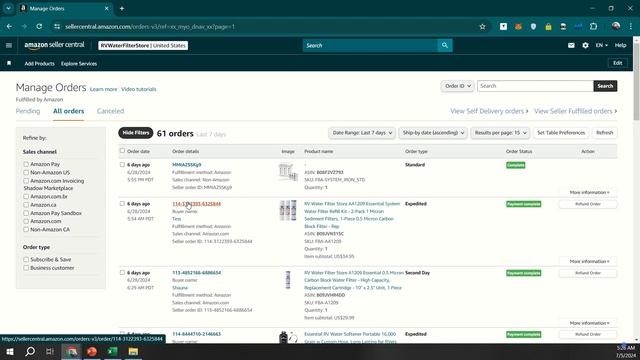Open the RVWaterFilterStore account switcher
Viewport: 640px width, 360px height.
point(143,45)
